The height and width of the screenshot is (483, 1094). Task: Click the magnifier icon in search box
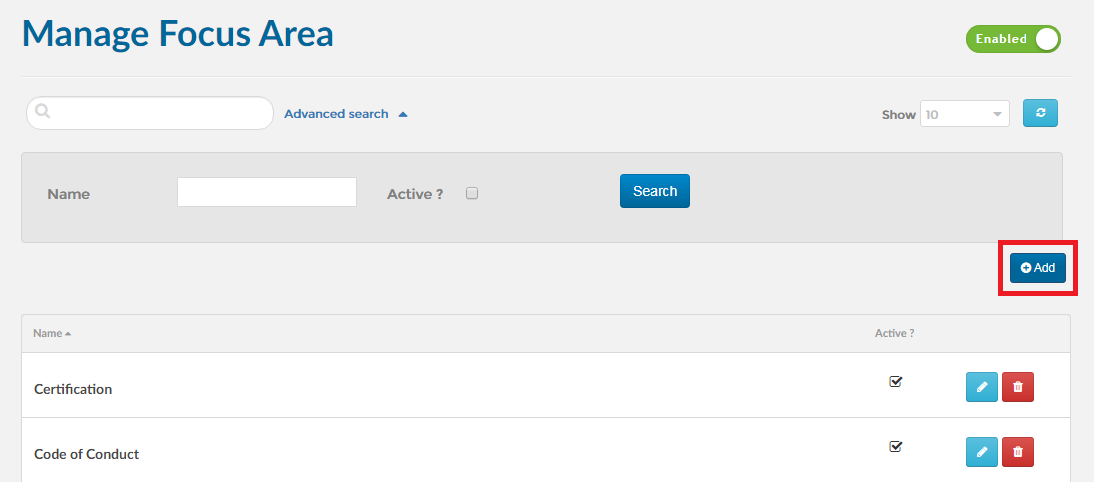coord(43,112)
